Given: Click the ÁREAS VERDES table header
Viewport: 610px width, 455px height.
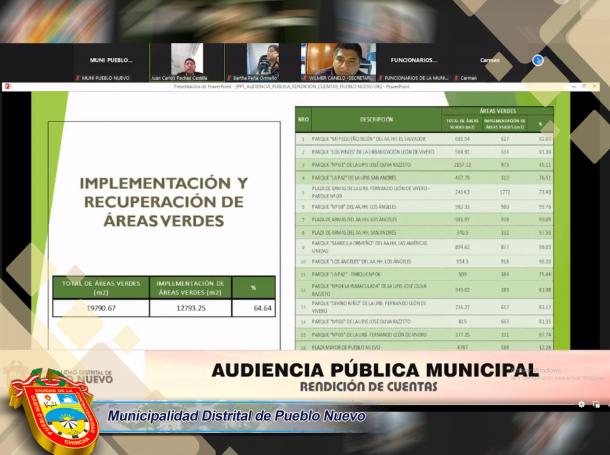Looking at the screenshot, I should (x=497, y=110).
